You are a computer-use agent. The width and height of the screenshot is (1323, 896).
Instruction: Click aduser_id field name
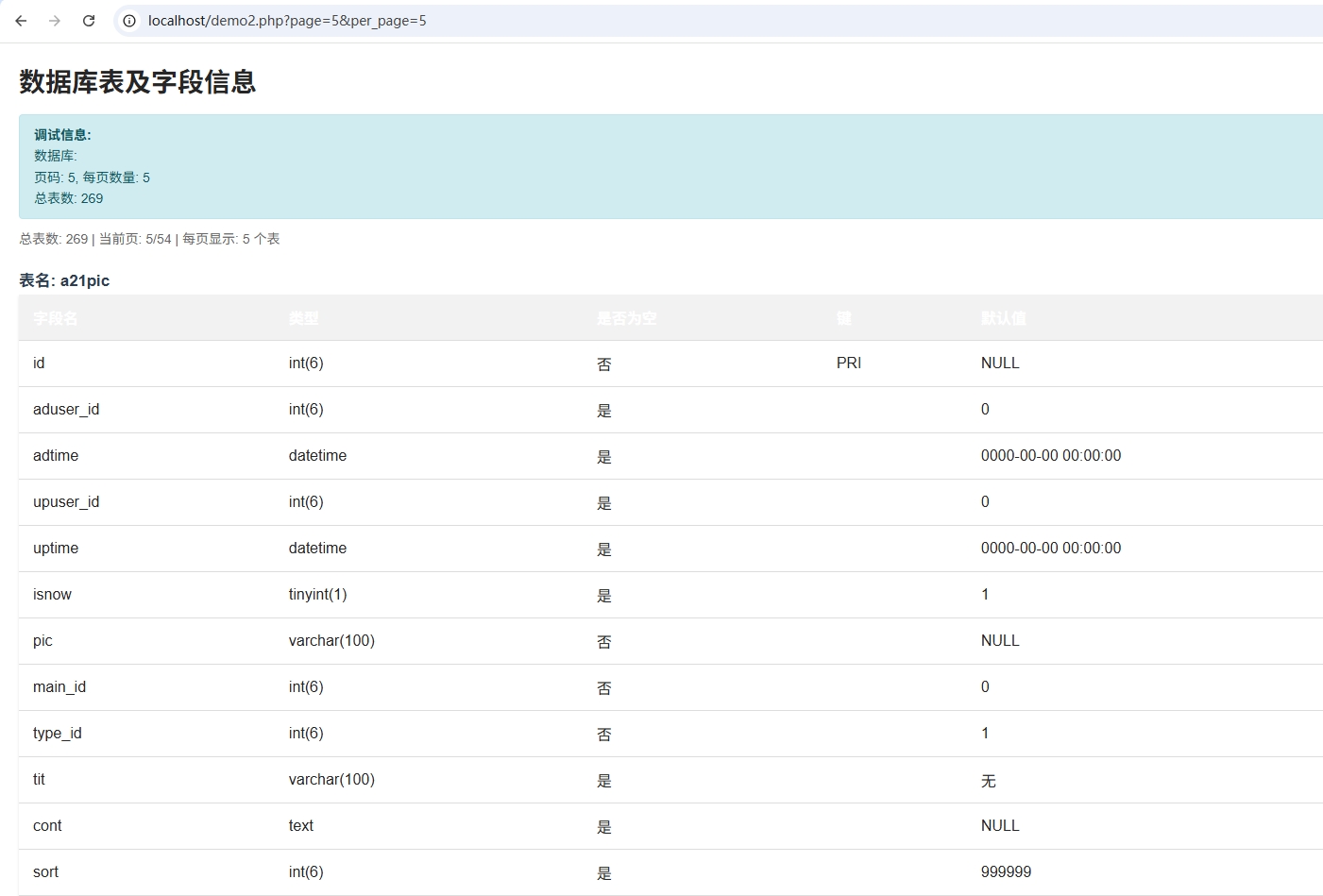[x=66, y=410]
